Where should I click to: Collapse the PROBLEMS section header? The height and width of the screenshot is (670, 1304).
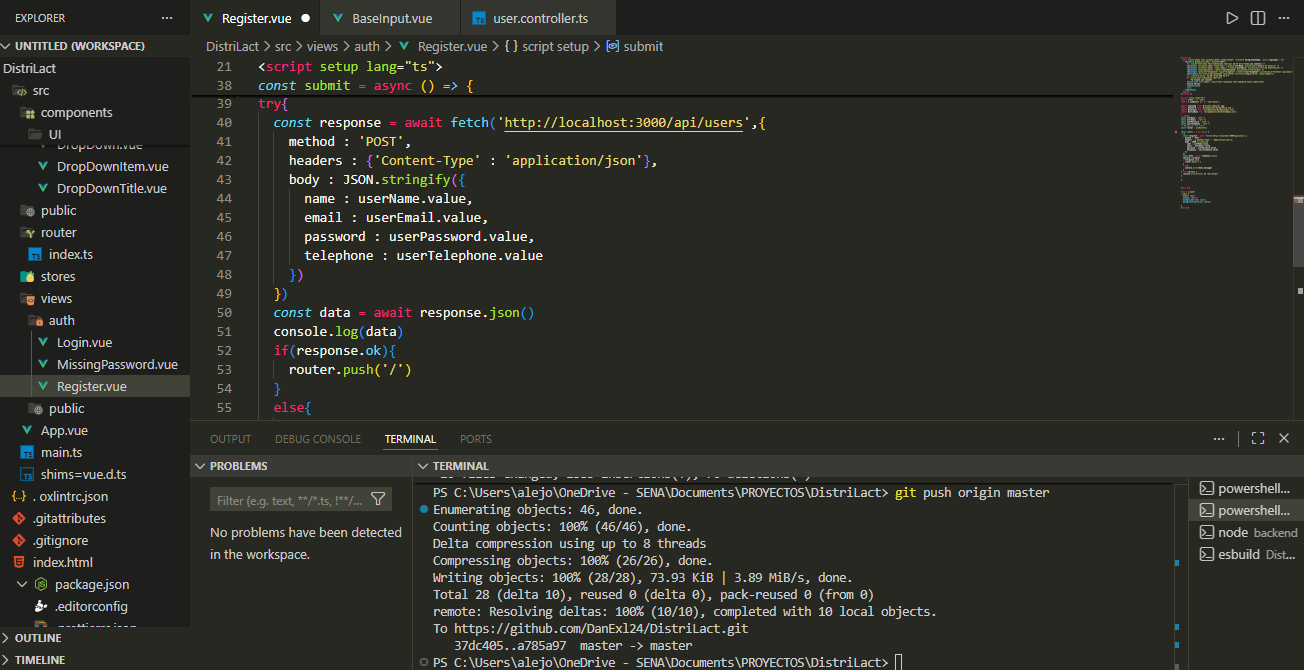(x=239, y=466)
